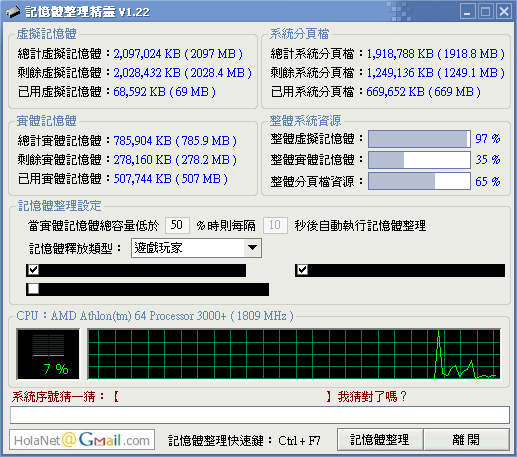
Task: Click the 記憶體整理 button
Action: (380, 440)
